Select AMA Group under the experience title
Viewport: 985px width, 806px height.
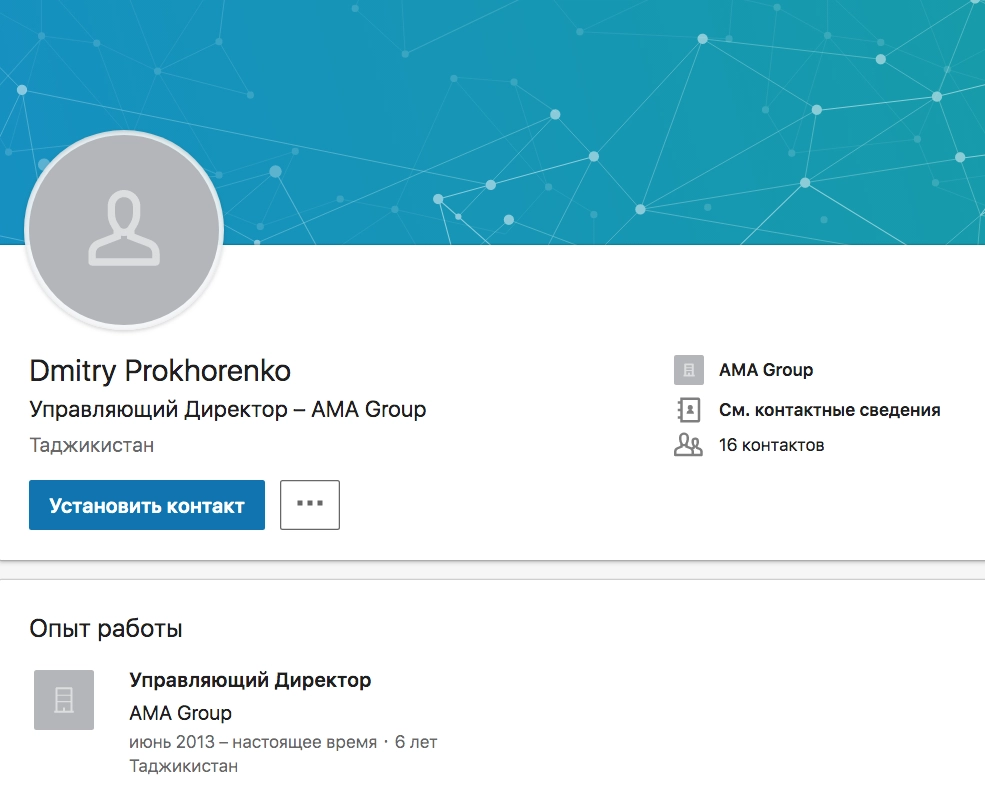[x=180, y=713]
